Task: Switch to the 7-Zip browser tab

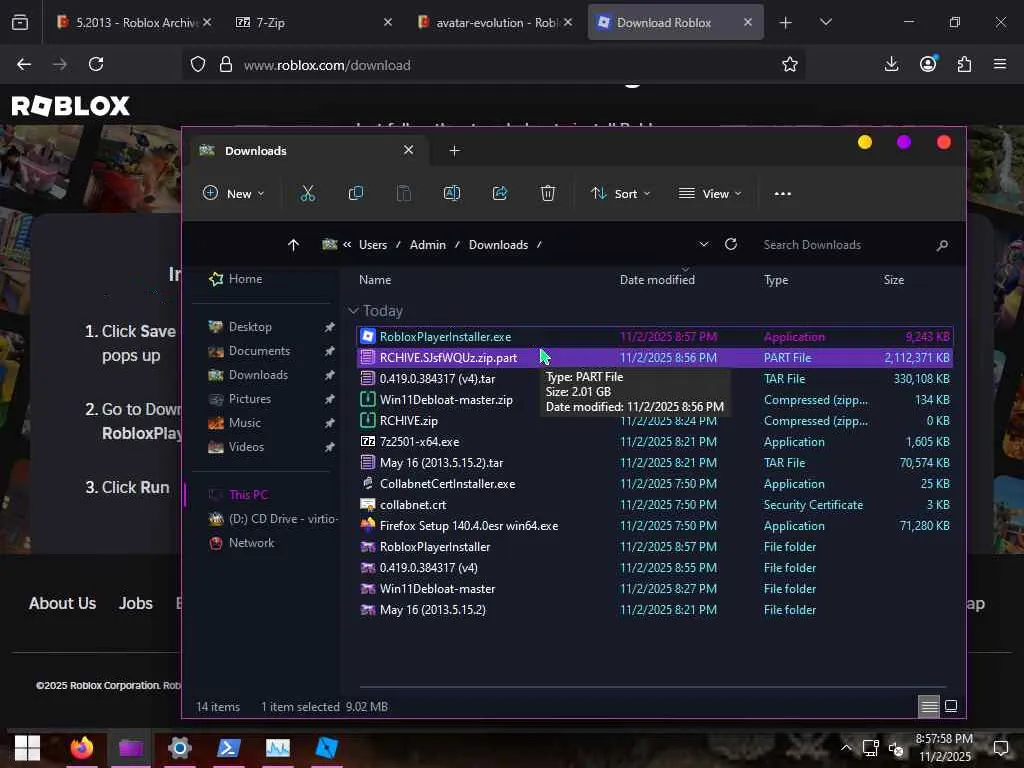Action: (x=313, y=22)
